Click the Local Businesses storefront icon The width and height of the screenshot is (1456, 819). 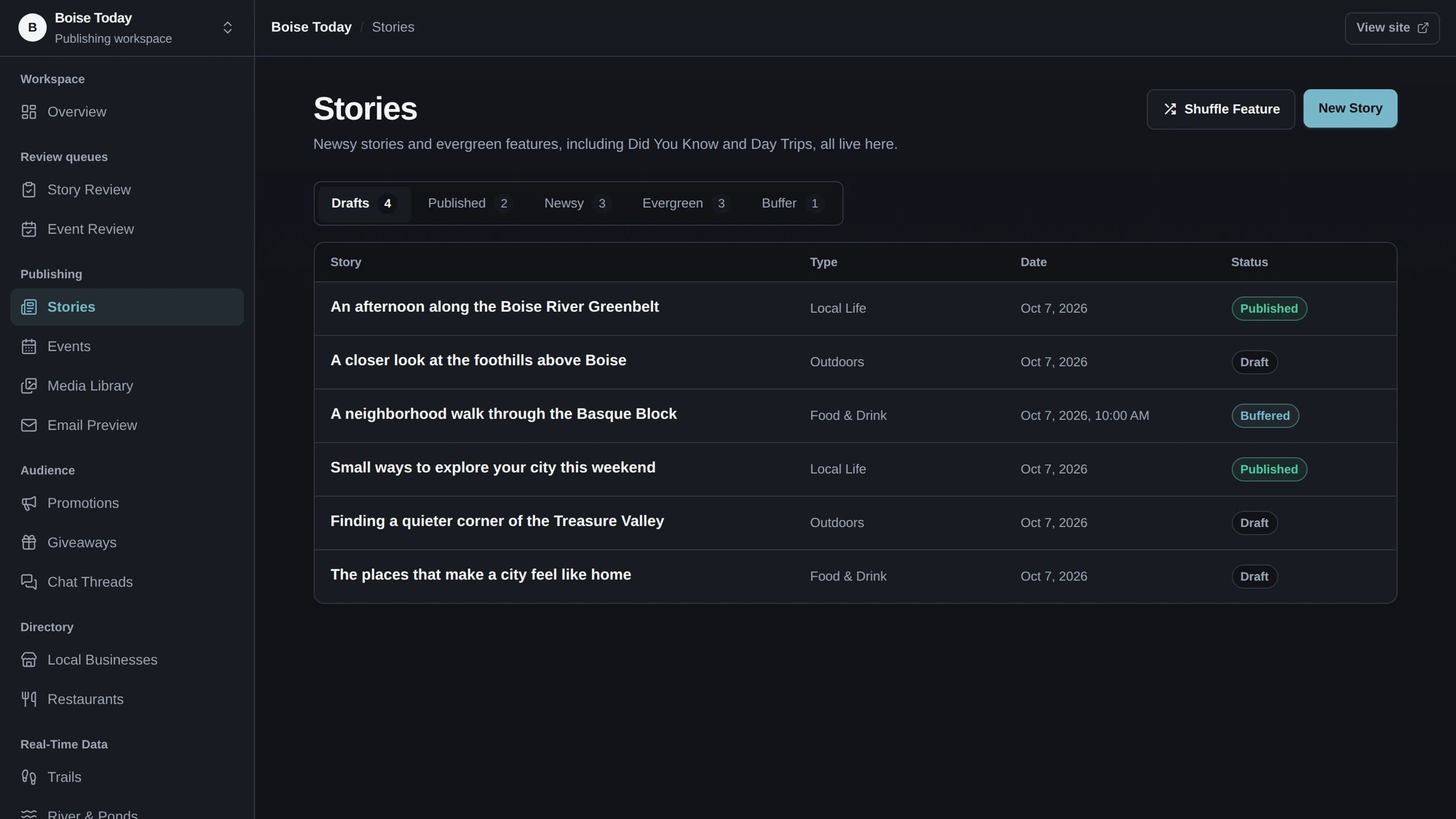tap(29, 660)
